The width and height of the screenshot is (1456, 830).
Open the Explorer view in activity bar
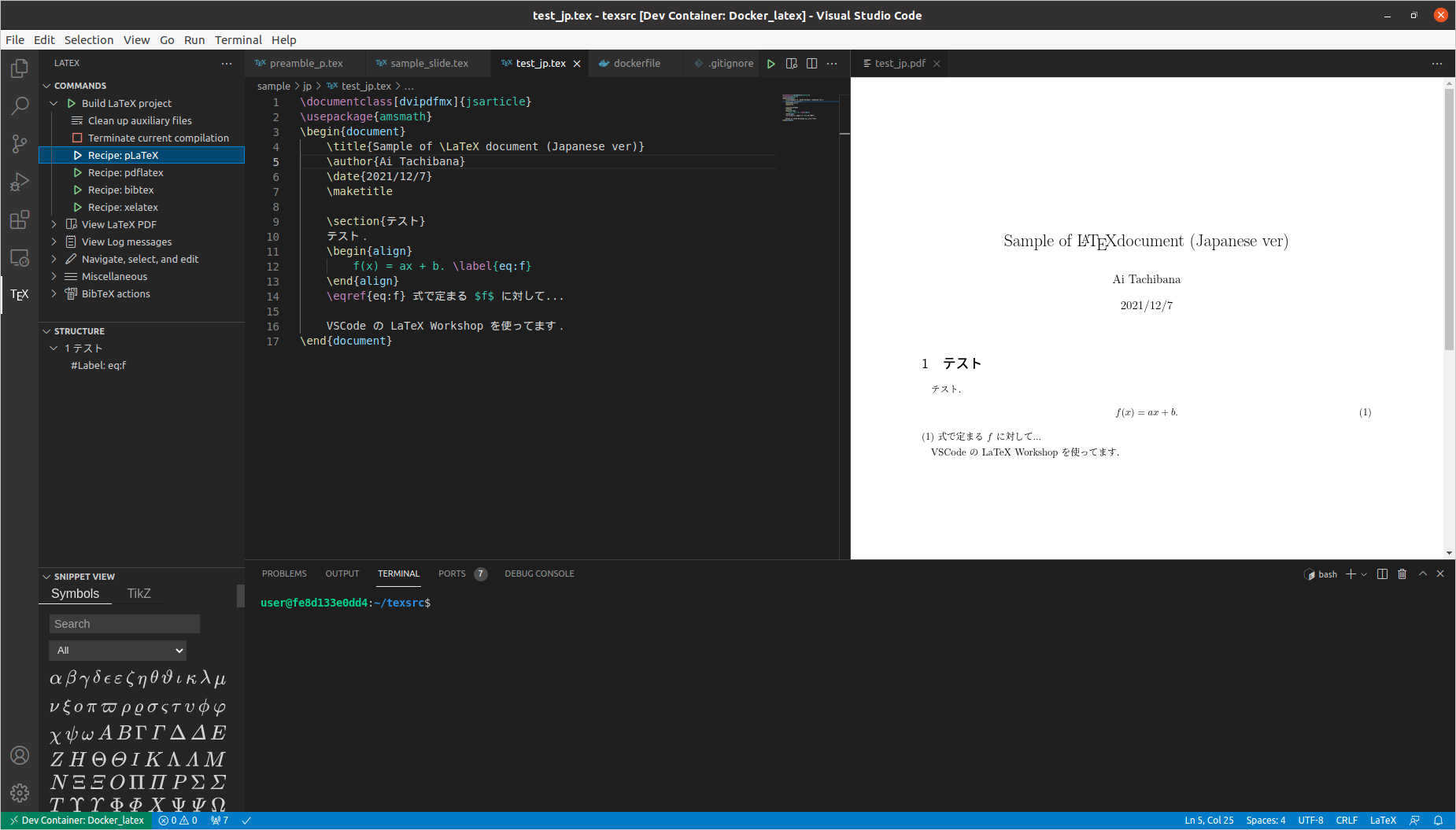click(20, 68)
